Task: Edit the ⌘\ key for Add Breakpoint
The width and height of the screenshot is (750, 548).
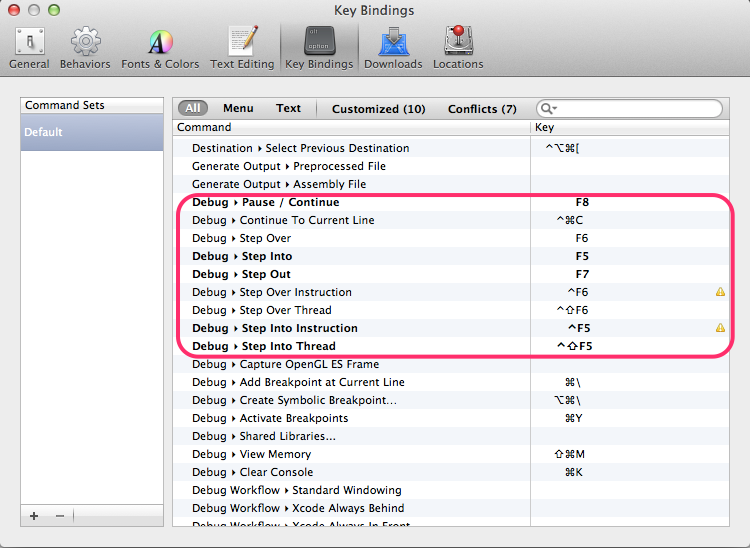Action: (573, 382)
